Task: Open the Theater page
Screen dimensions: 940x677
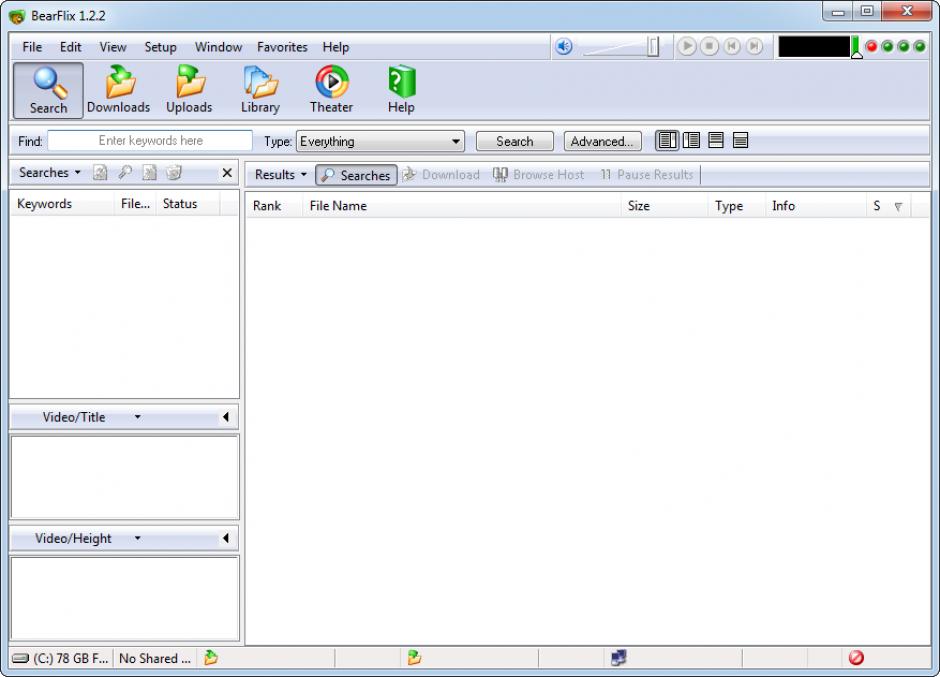Action: pos(331,91)
